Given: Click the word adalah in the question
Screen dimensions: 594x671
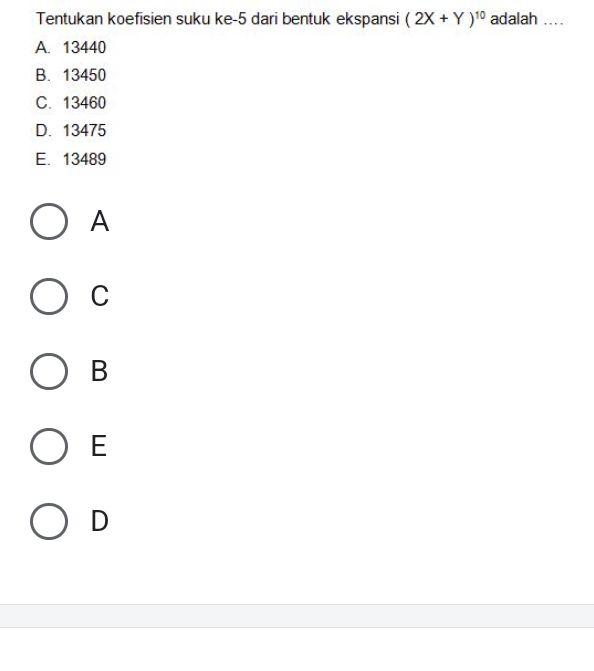Looking at the screenshot, I should 514,19.
